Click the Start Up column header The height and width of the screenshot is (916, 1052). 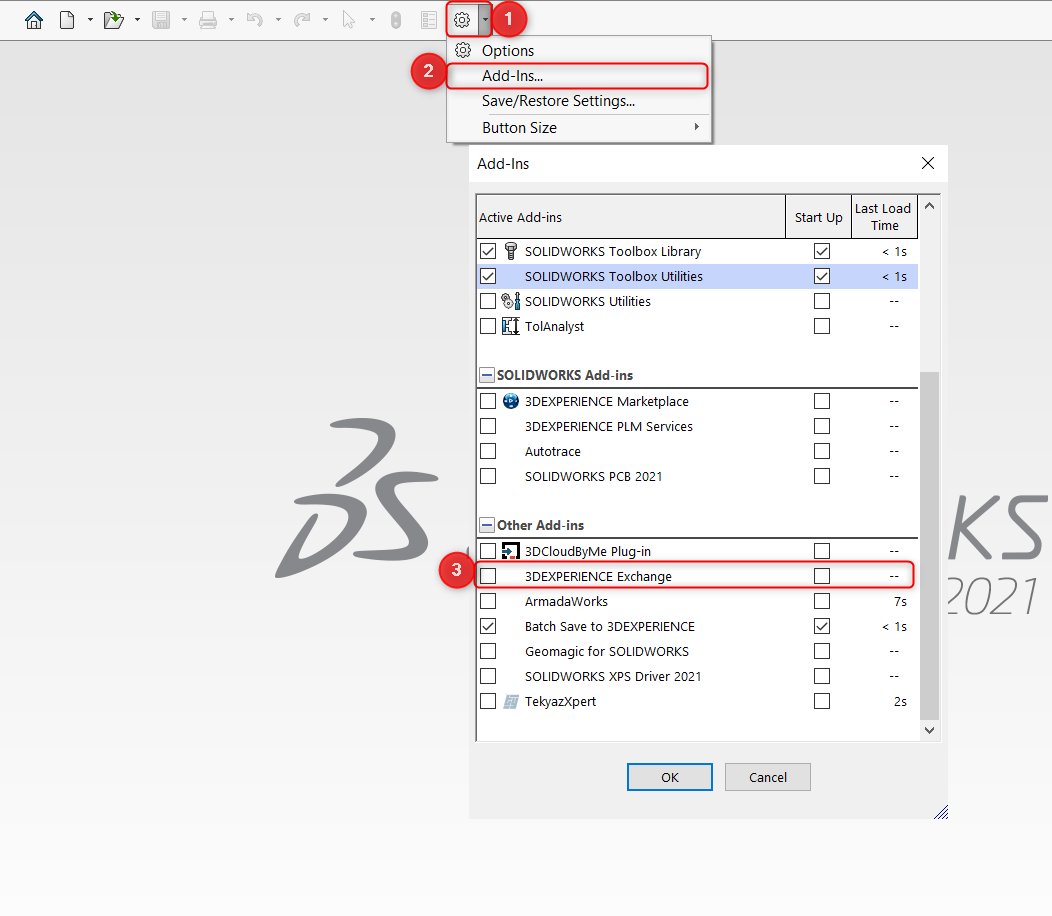pos(819,217)
